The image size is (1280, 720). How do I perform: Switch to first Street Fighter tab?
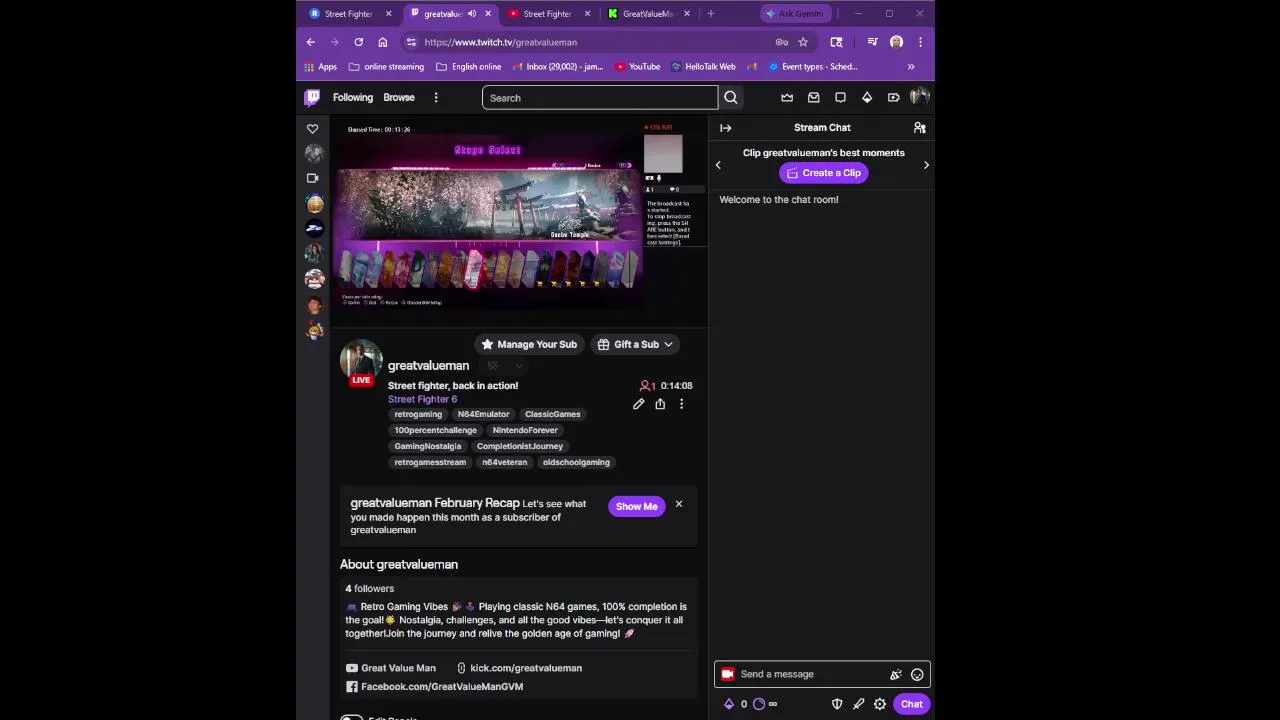click(x=347, y=14)
